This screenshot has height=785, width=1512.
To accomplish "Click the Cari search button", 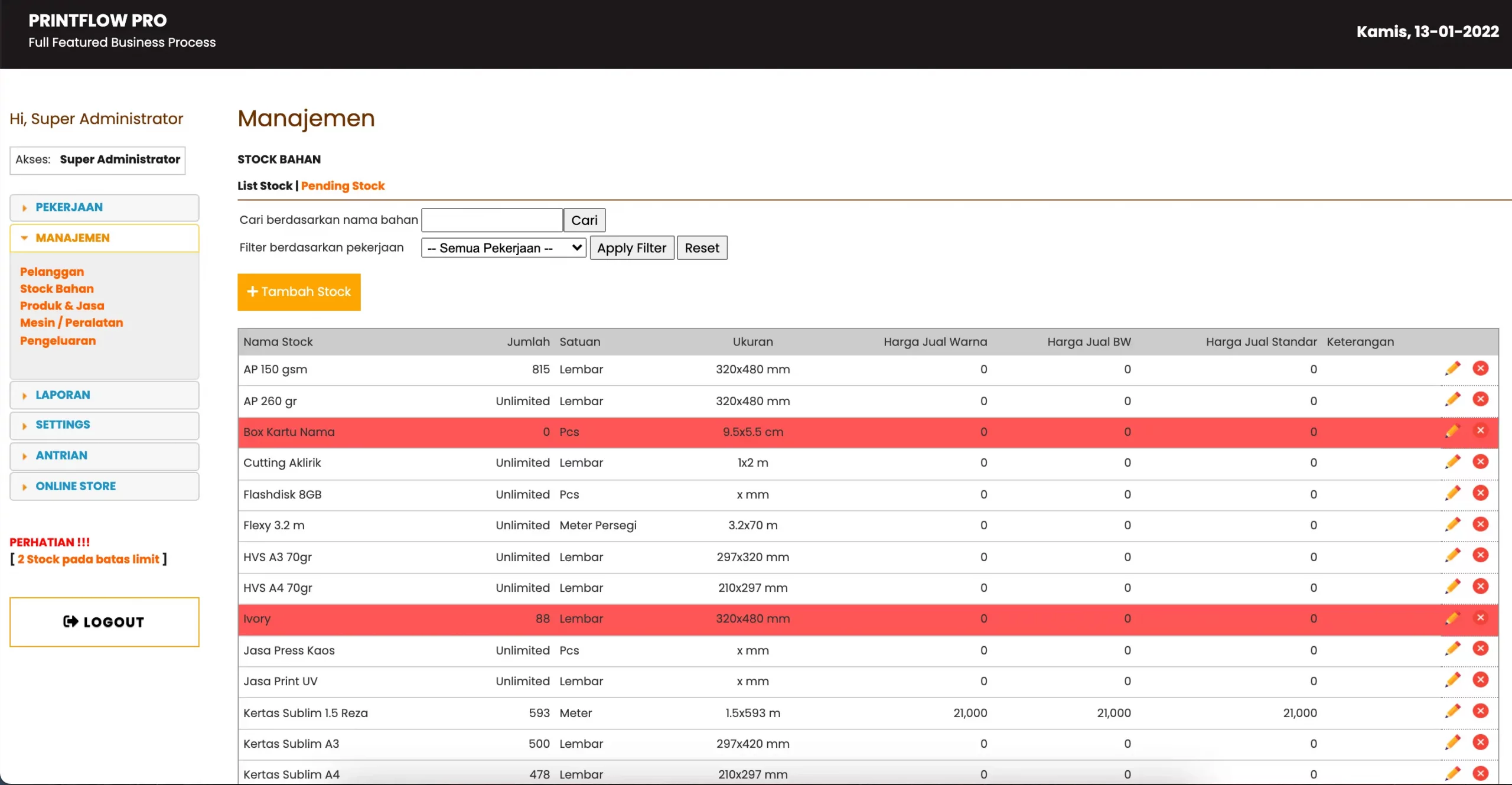I will [x=584, y=220].
